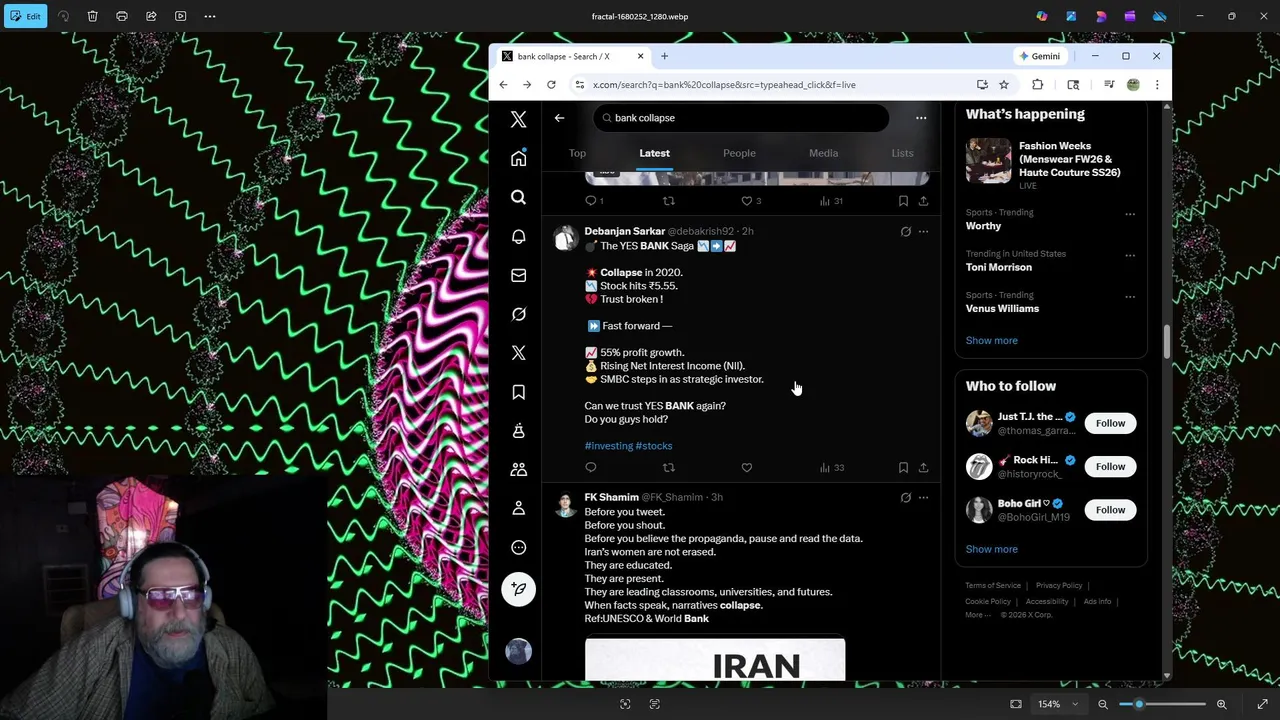
Task: Bookmark Debanjan Sarkar's YES BANK post
Action: (903, 467)
